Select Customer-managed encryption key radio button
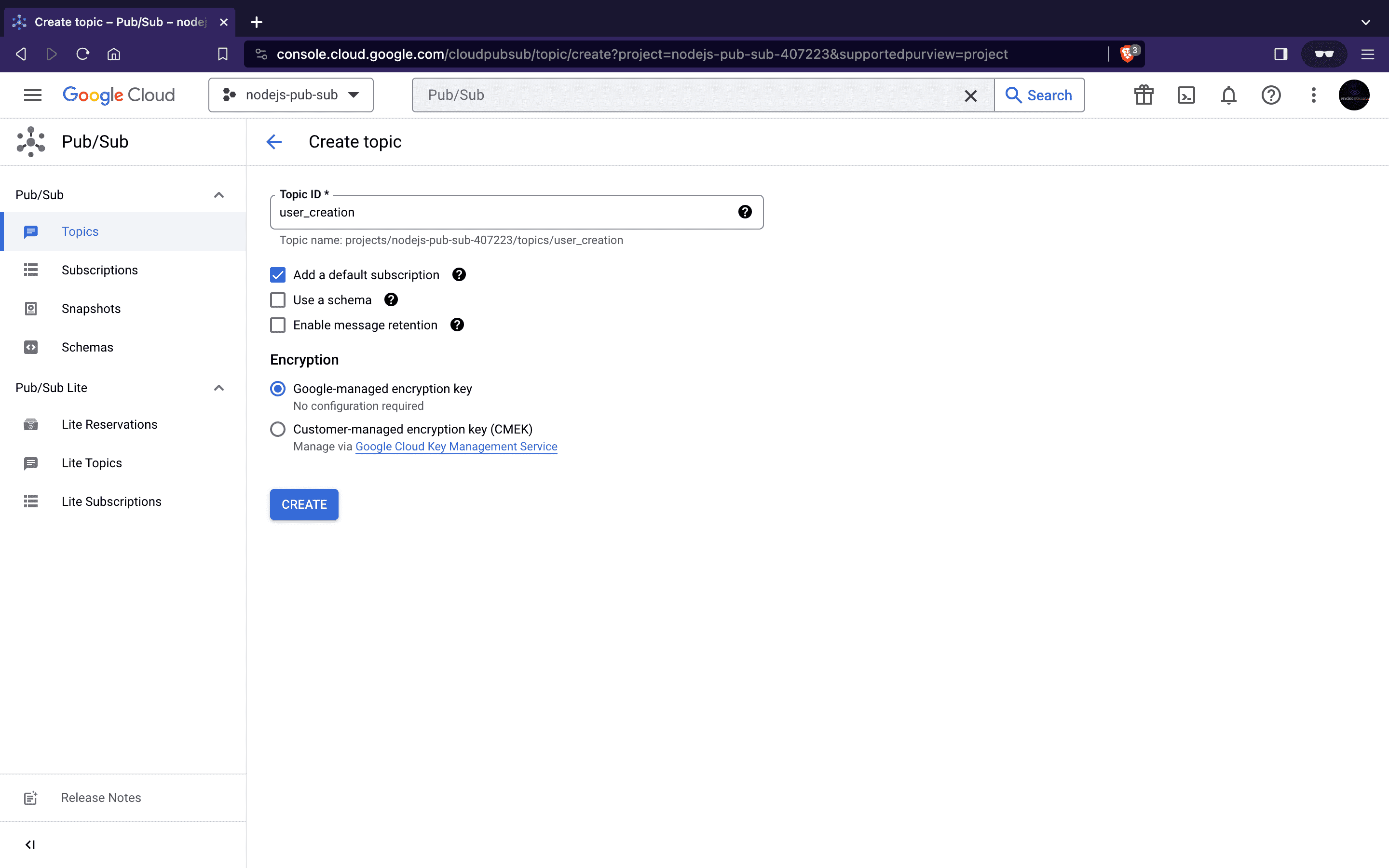The height and width of the screenshot is (868, 1389). pos(278,429)
